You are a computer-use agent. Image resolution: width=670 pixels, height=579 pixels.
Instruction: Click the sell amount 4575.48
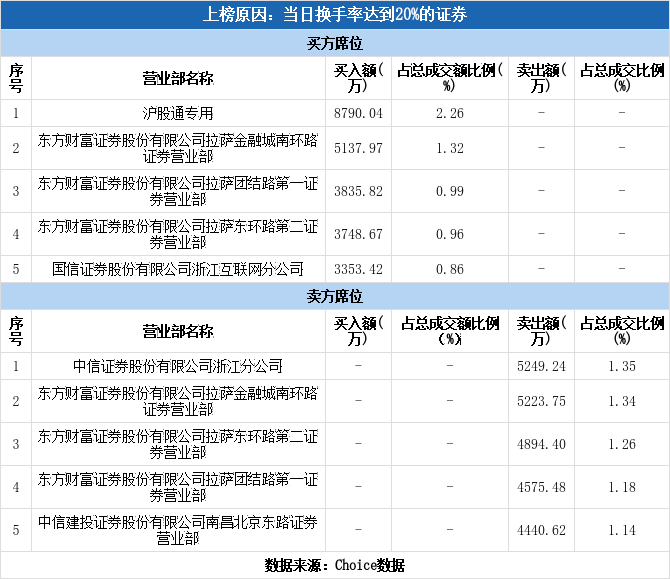541,487
